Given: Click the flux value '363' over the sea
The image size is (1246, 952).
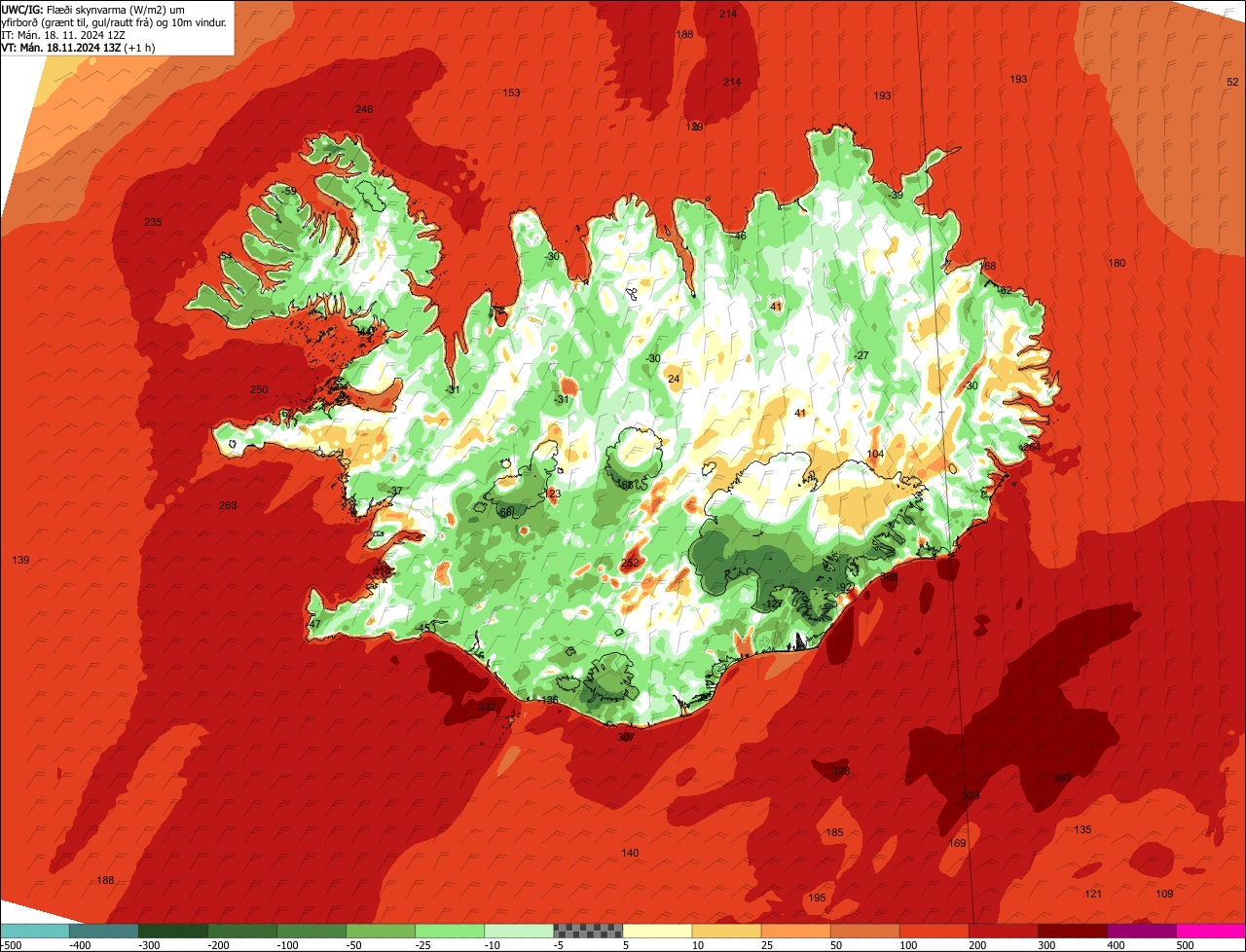Looking at the screenshot, I should point(1062,778).
